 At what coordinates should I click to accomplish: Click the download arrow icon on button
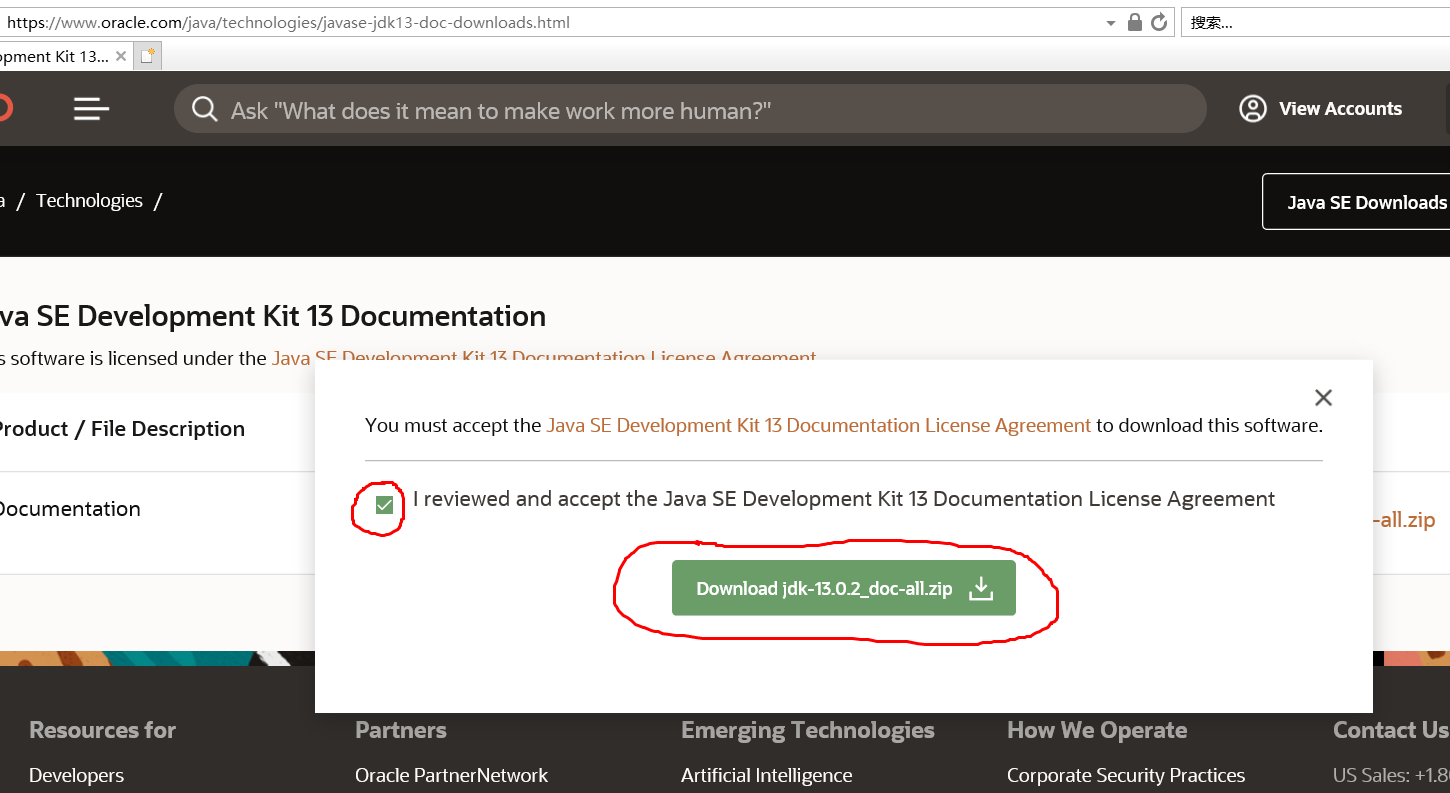(x=981, y=588)
